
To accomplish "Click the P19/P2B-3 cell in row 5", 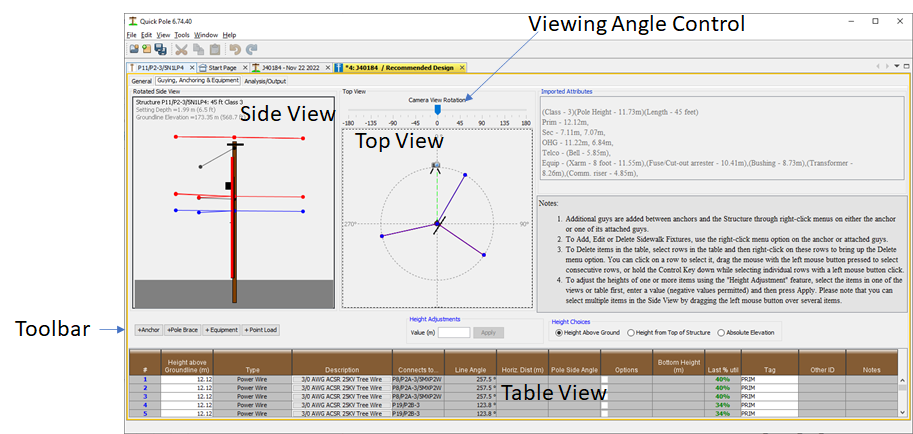I will pos(418,414).
